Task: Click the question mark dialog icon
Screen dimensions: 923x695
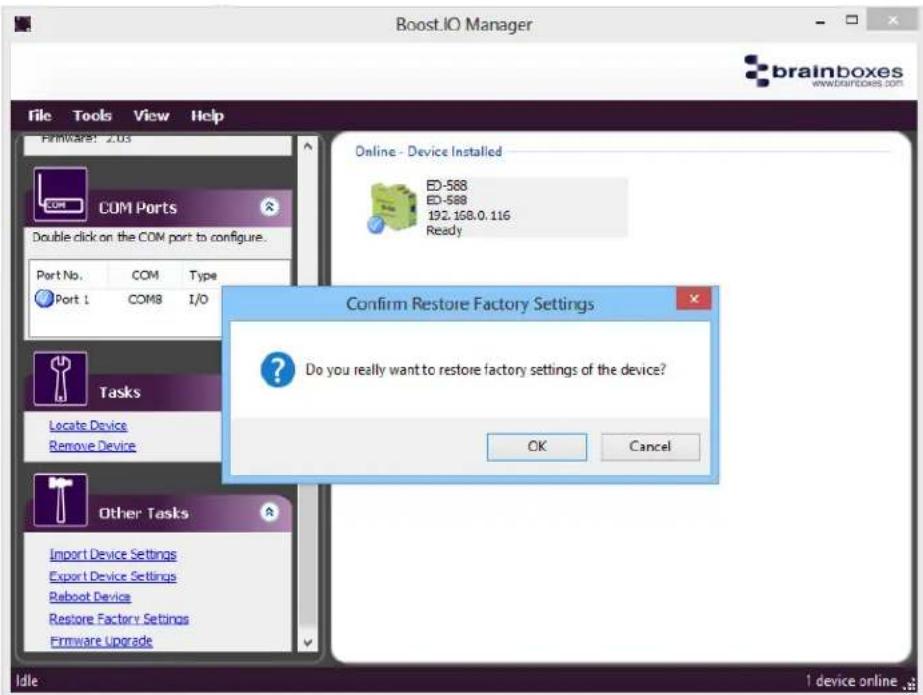Action: 277,370
